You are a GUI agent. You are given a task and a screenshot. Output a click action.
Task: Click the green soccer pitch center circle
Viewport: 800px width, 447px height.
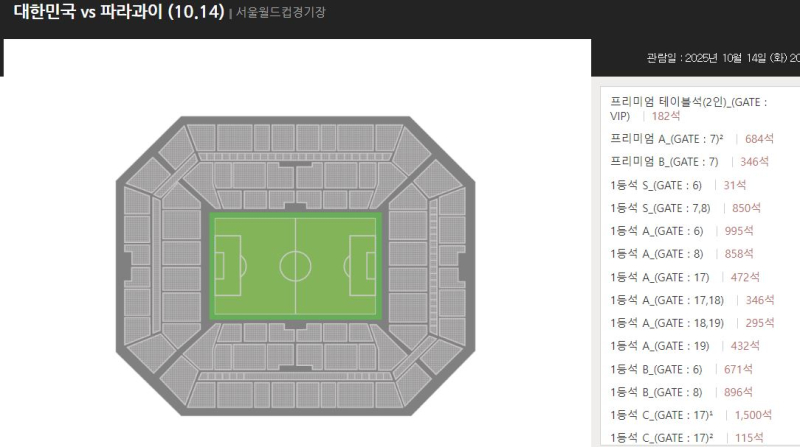[295, 266]
